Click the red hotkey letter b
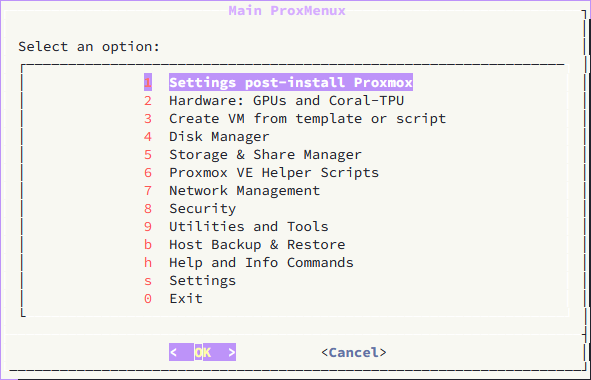591x380 pixels. coord(148,245)
